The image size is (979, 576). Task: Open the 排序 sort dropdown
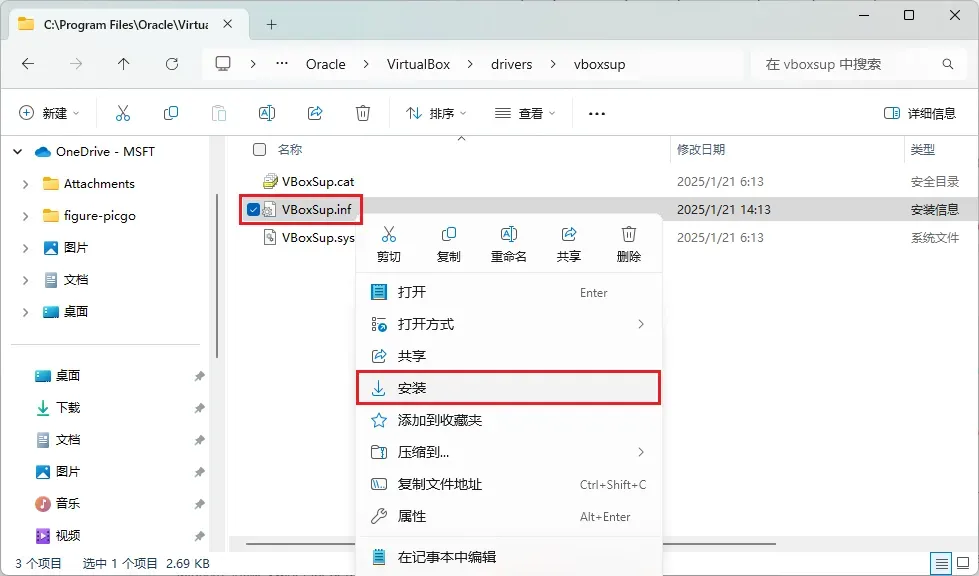click(436, 113)
